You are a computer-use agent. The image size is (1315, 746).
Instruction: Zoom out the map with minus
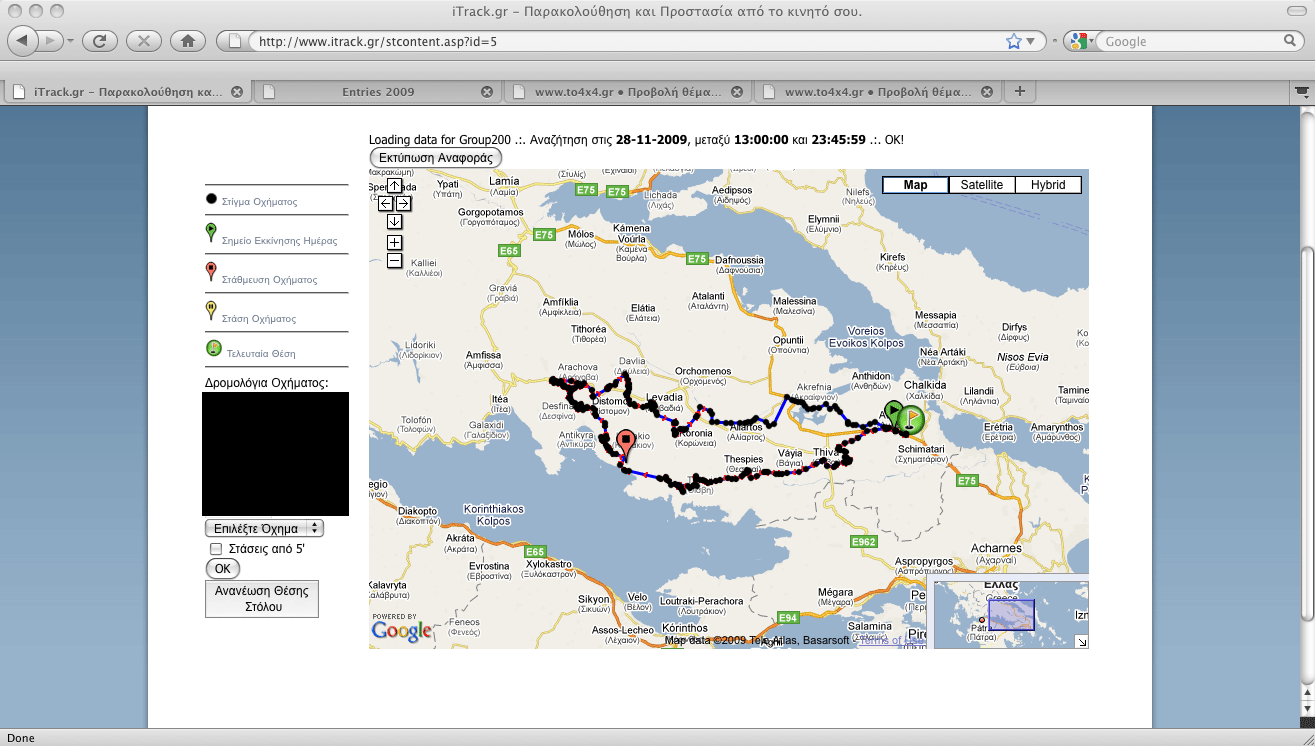click(395, 261)
